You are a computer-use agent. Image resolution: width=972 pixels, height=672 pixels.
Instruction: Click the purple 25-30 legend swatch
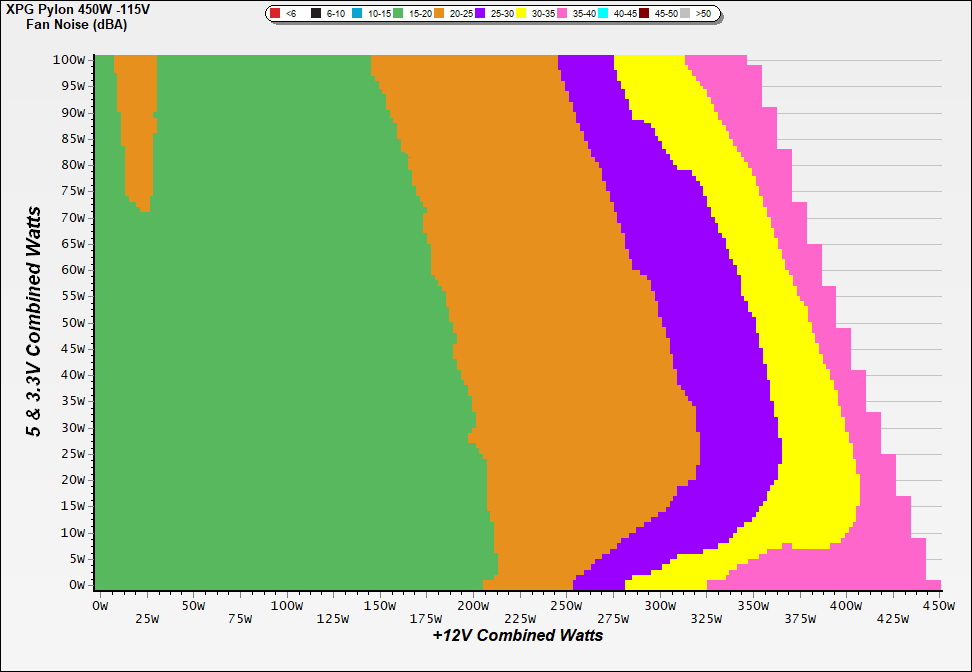480,14
